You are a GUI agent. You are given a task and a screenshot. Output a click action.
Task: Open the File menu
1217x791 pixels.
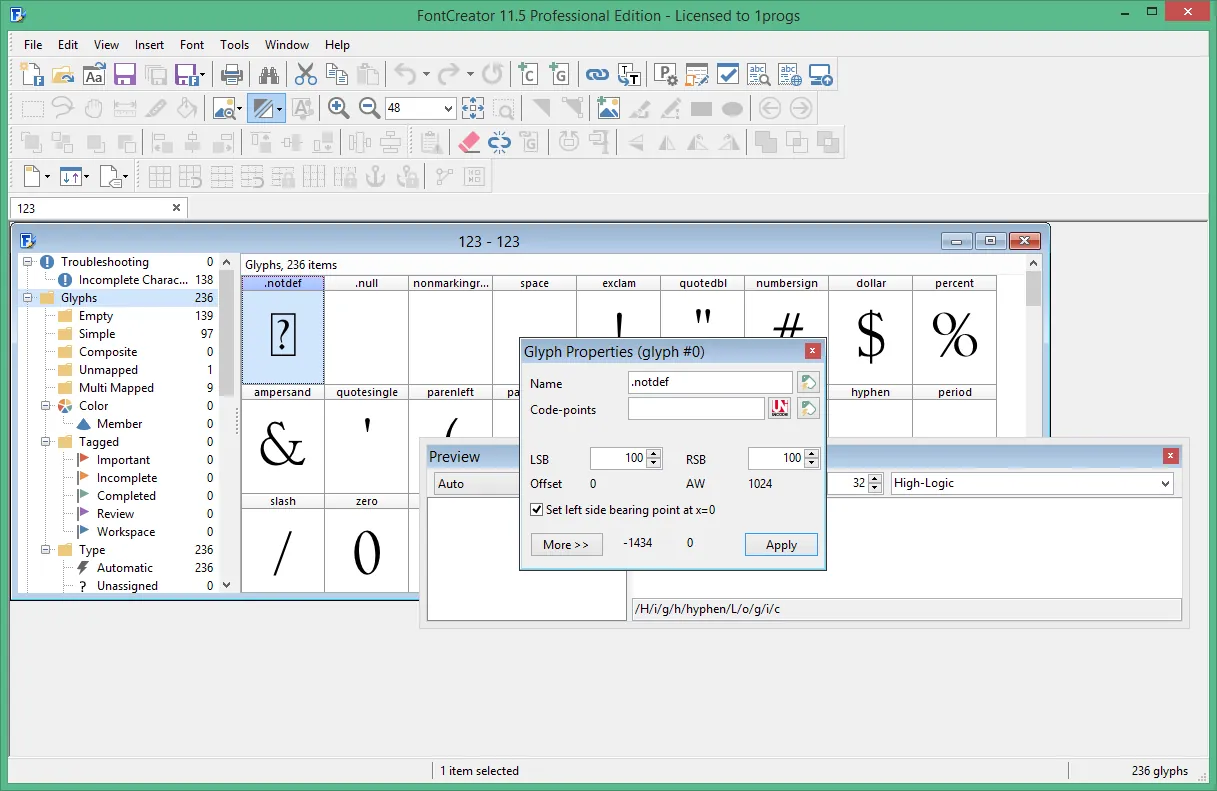pyautogui.click(x=33, y=45)
